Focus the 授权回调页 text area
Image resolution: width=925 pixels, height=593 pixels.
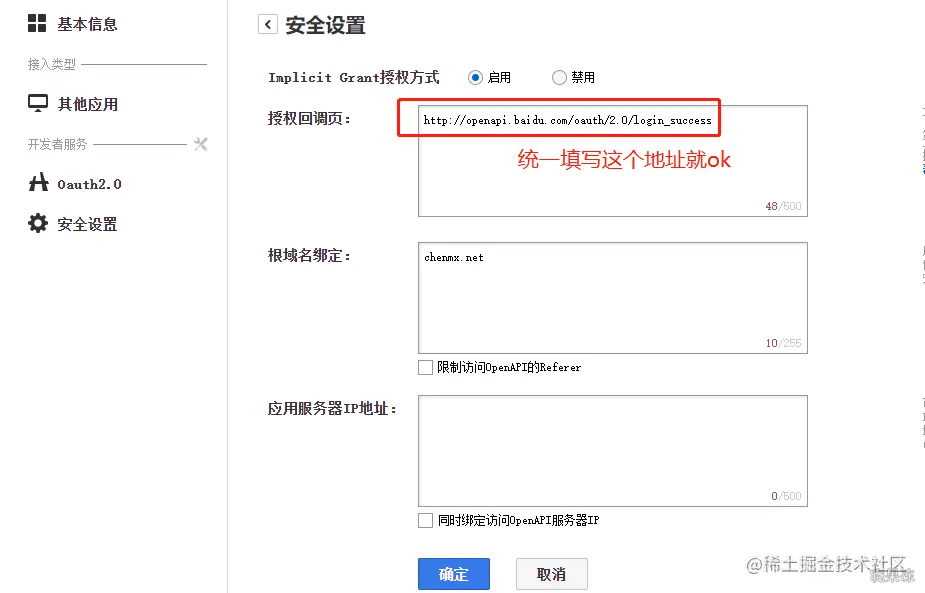[613, 161]
